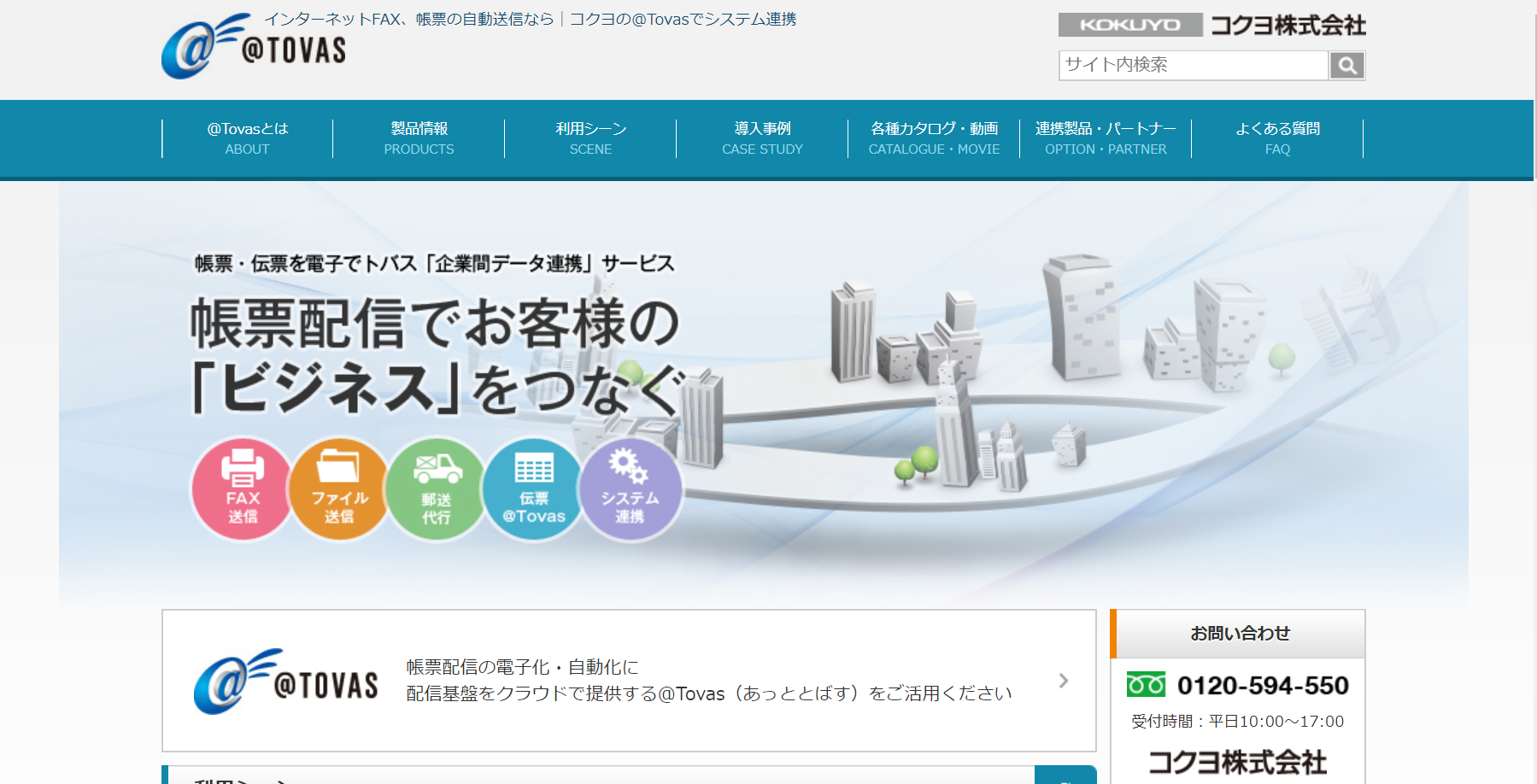1537x784 pixels.
Task: Click the コクヨ株式会社 text in the contact box
Action: coord(1237,762)
